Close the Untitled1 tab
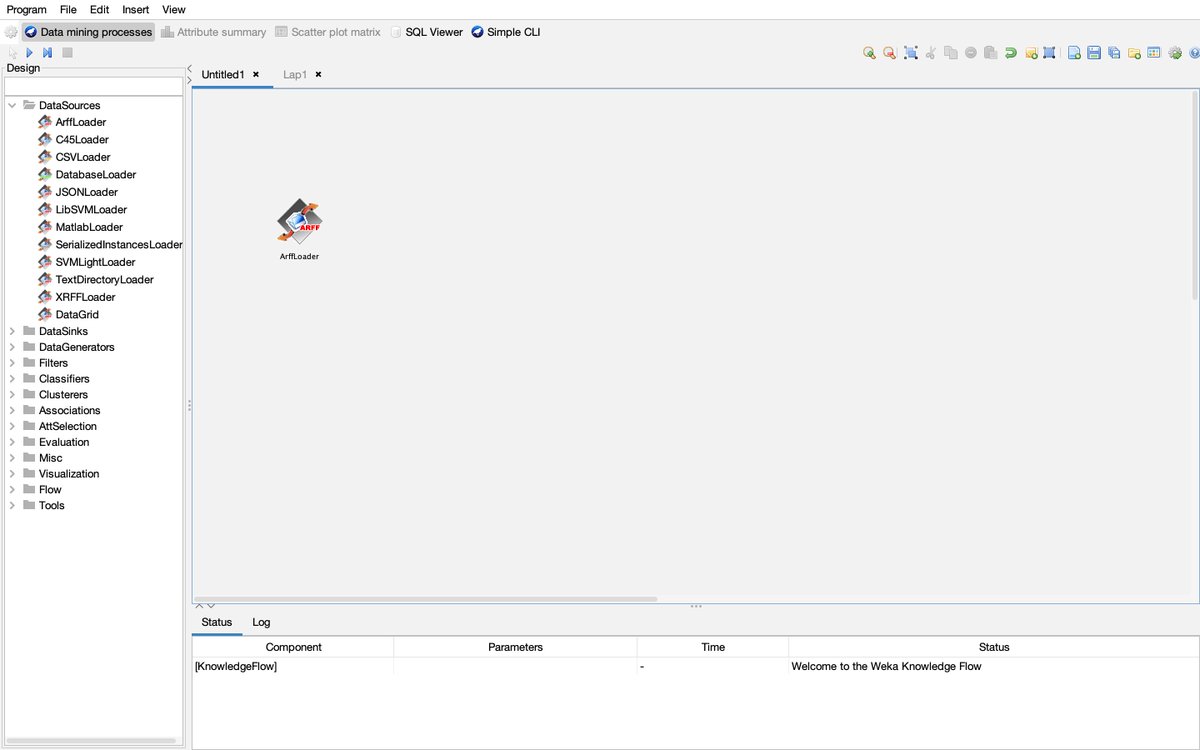 coord(256,75)
